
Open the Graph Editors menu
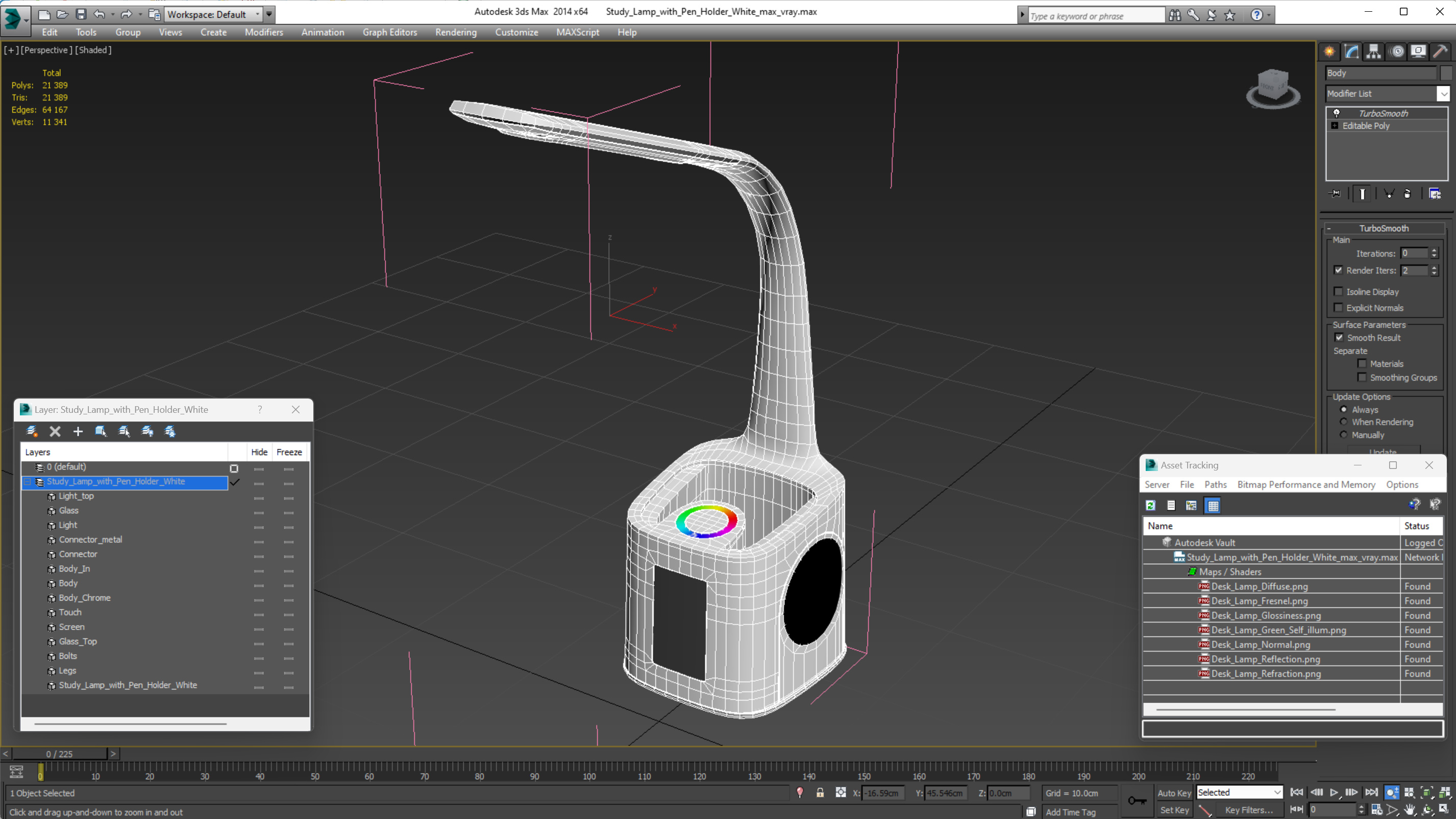pos(389,32)
